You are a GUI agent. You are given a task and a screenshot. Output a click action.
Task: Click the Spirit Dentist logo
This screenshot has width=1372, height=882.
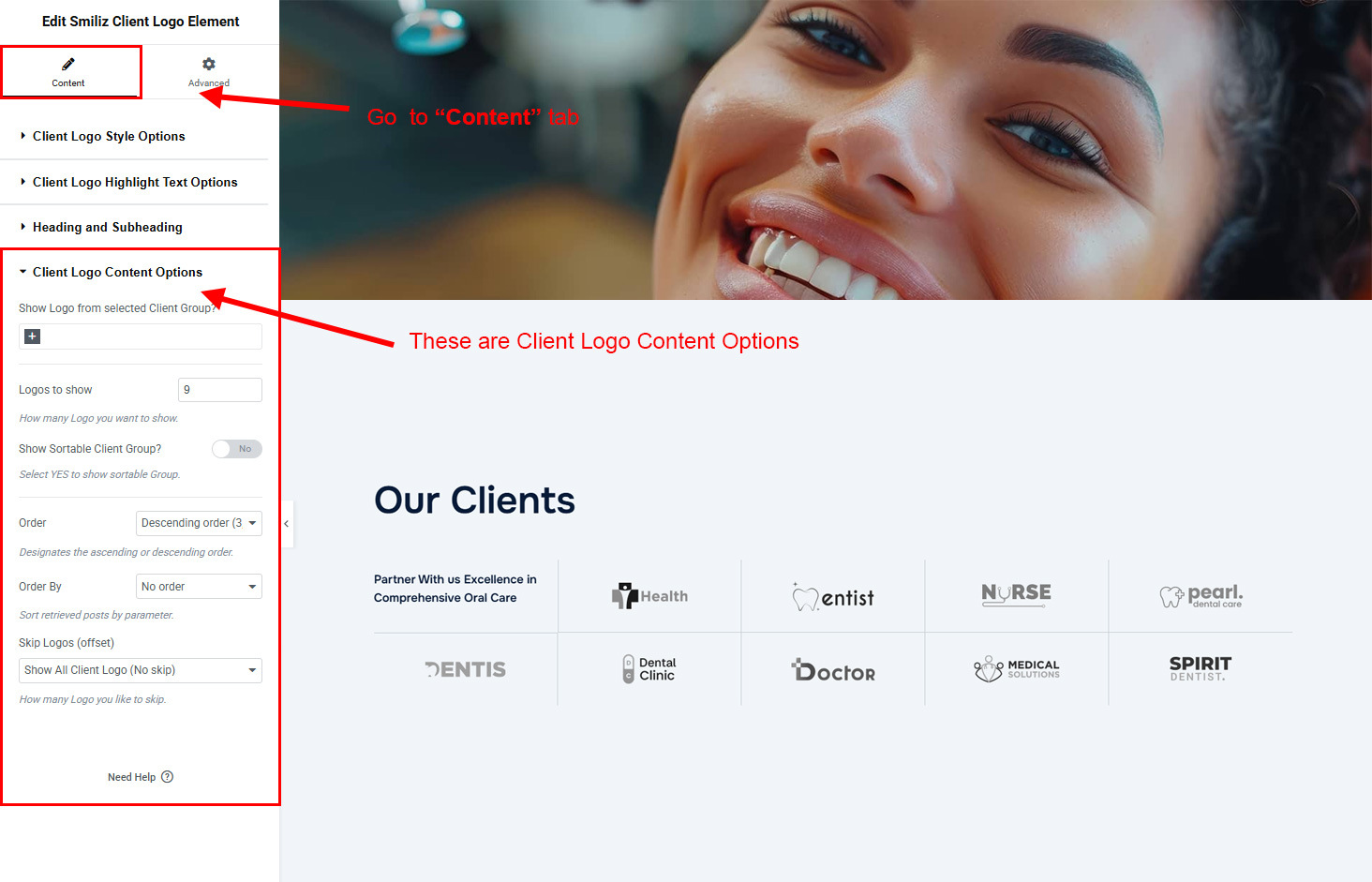(1200, 668)
